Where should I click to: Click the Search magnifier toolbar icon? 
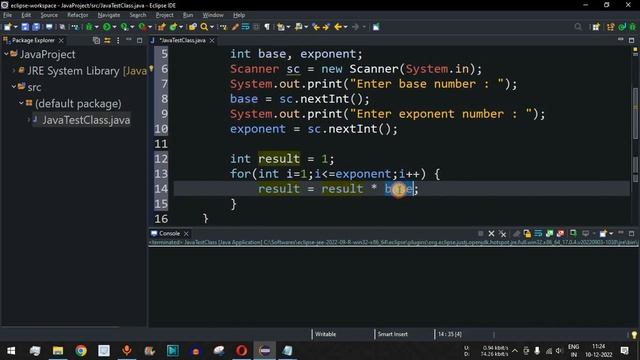click(204, 27)
